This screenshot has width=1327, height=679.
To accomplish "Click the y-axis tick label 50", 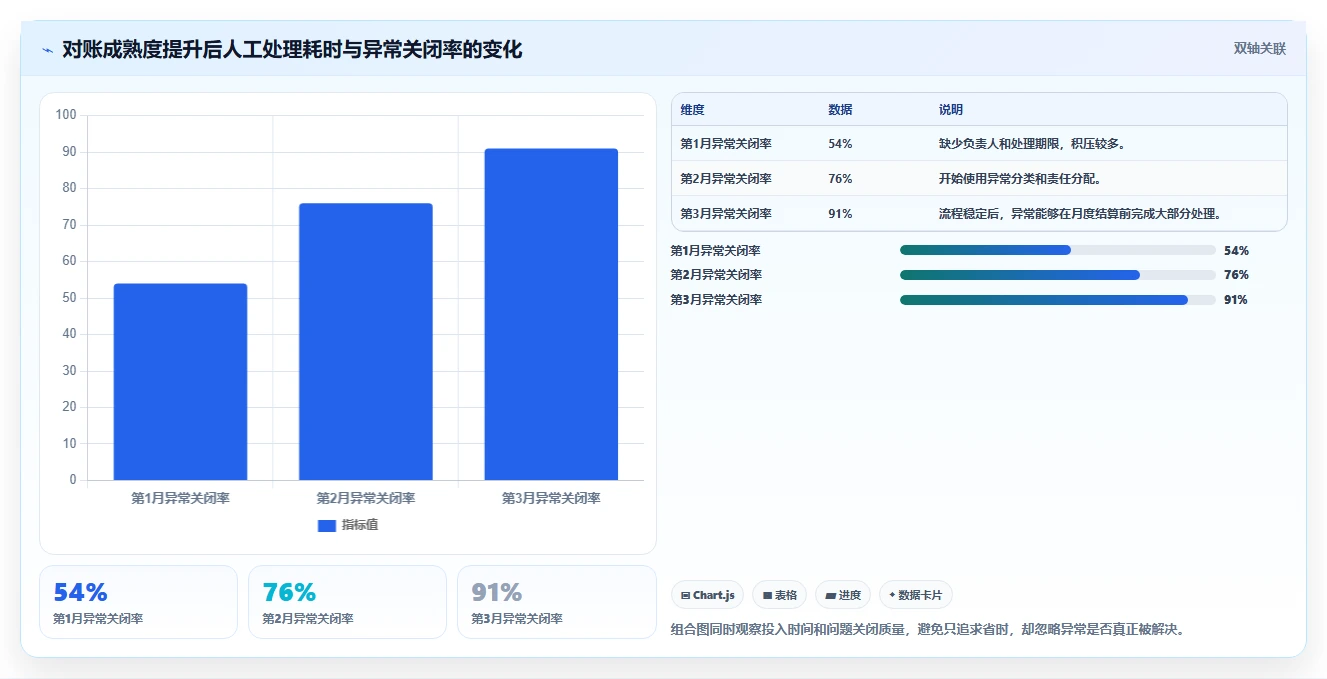I will click(69, 298).
